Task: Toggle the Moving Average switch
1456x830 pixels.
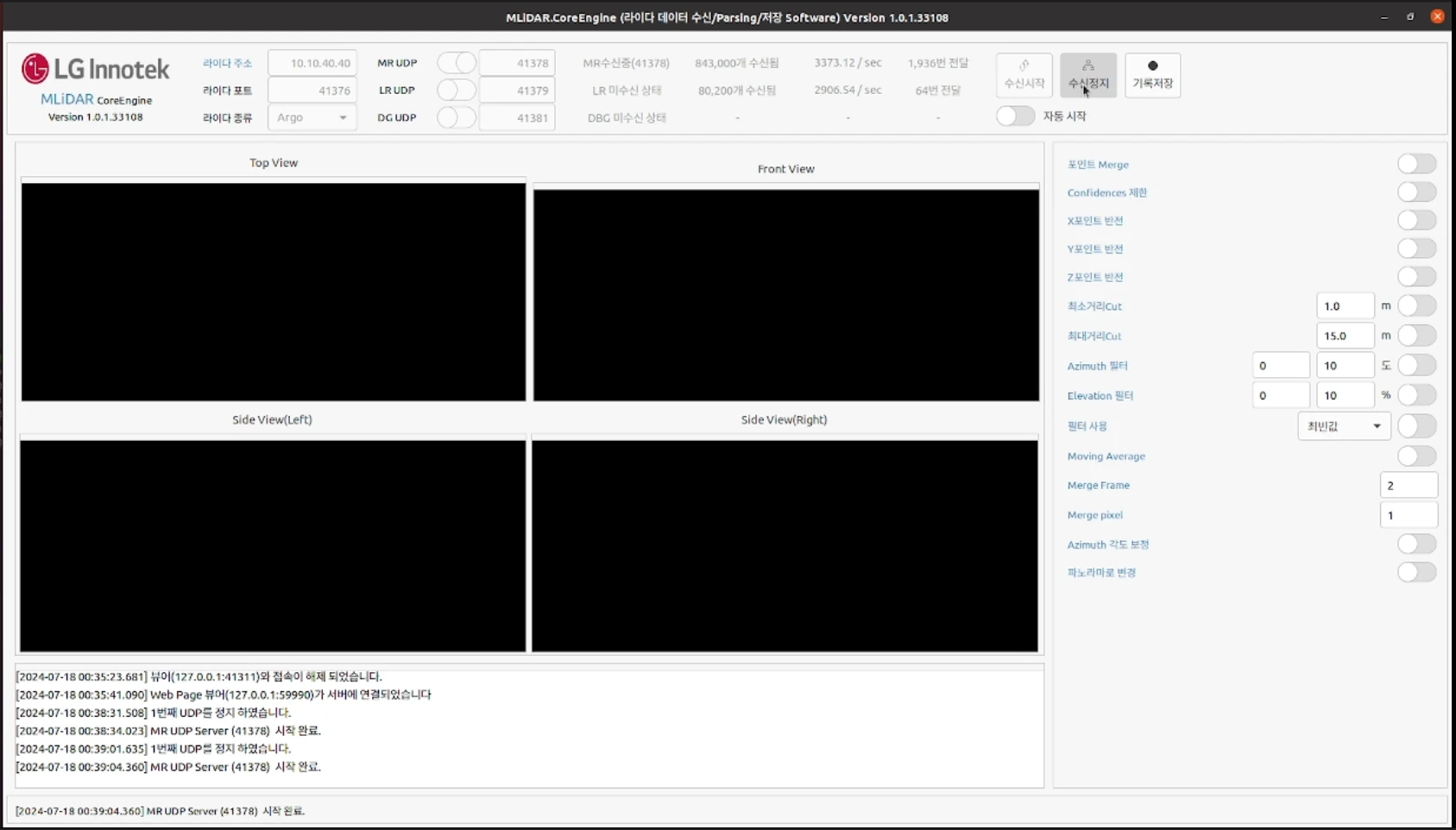Action: click(1416, 456)
